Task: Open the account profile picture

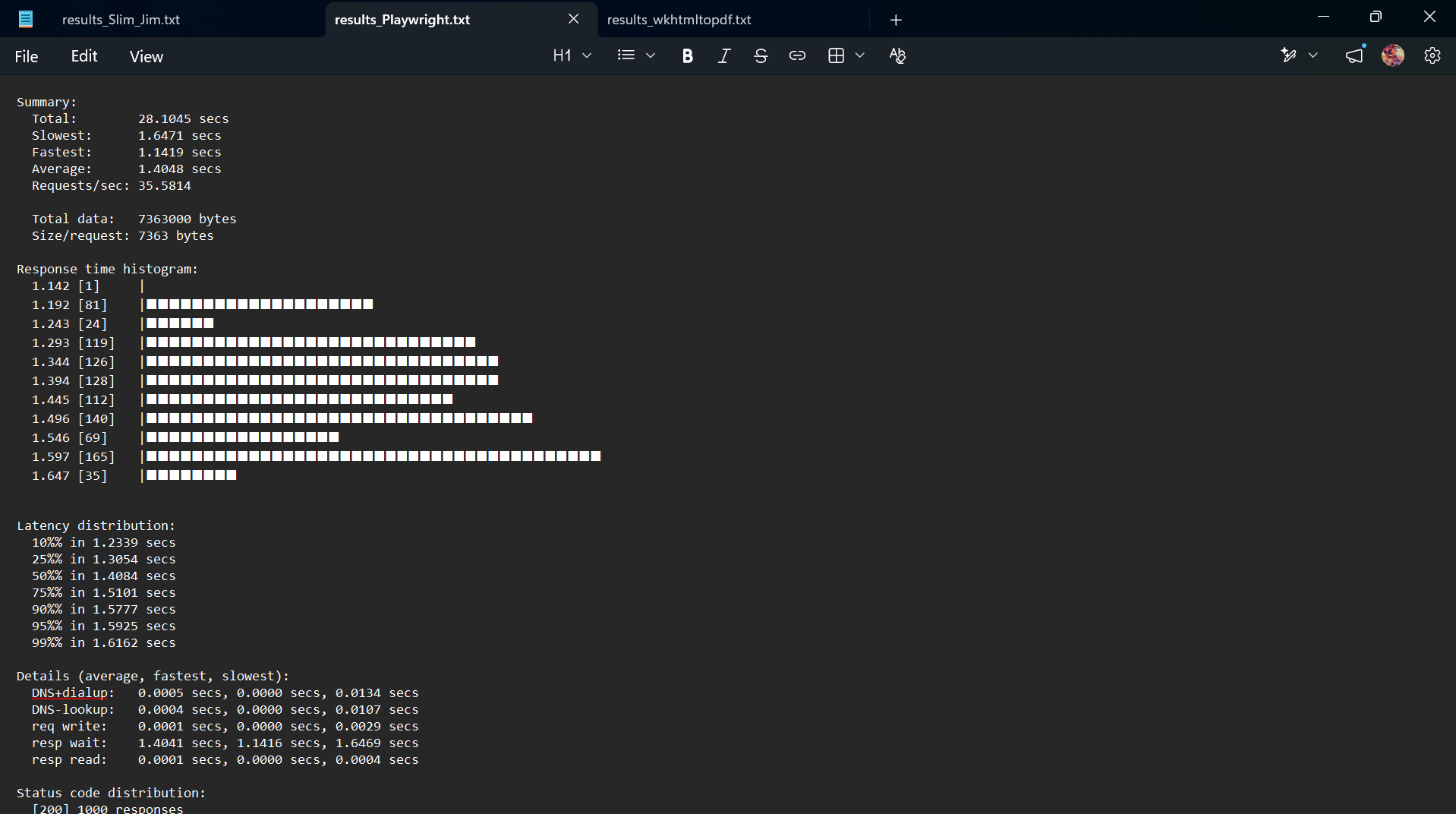Action: tap(1393, 55)
